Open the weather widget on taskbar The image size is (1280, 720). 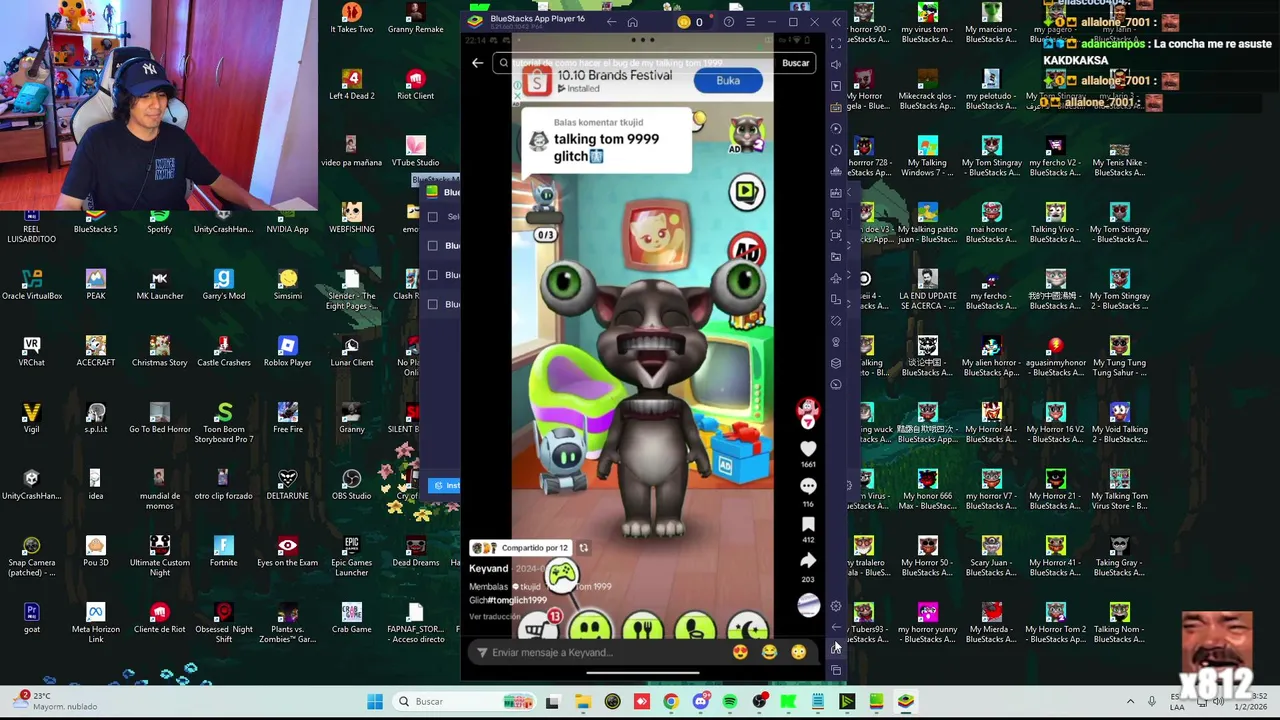pyautogui.click(x=55, y=701)
